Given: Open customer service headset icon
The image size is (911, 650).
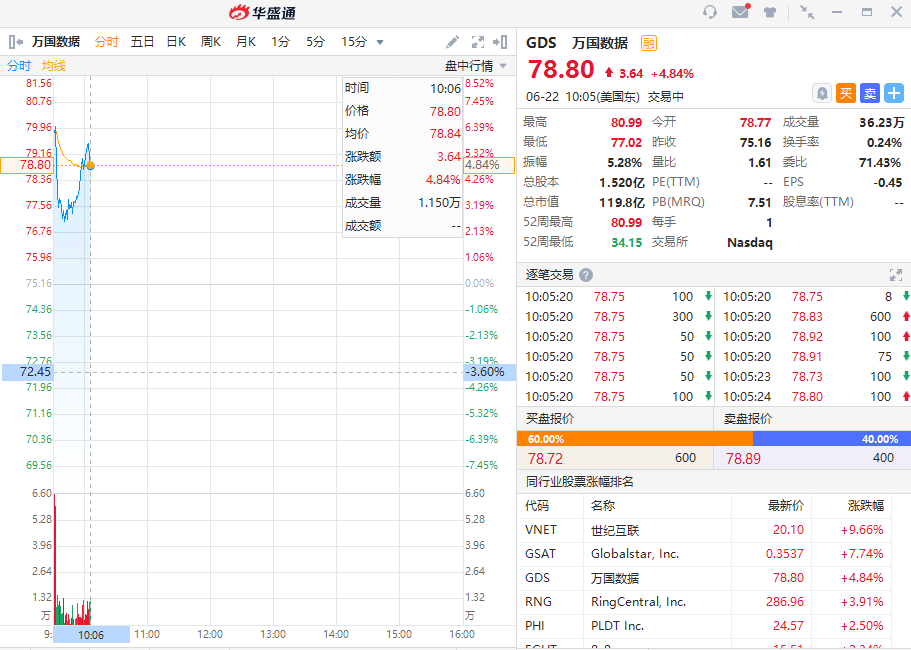Looking at the screenshot, I should pos(710,12).
